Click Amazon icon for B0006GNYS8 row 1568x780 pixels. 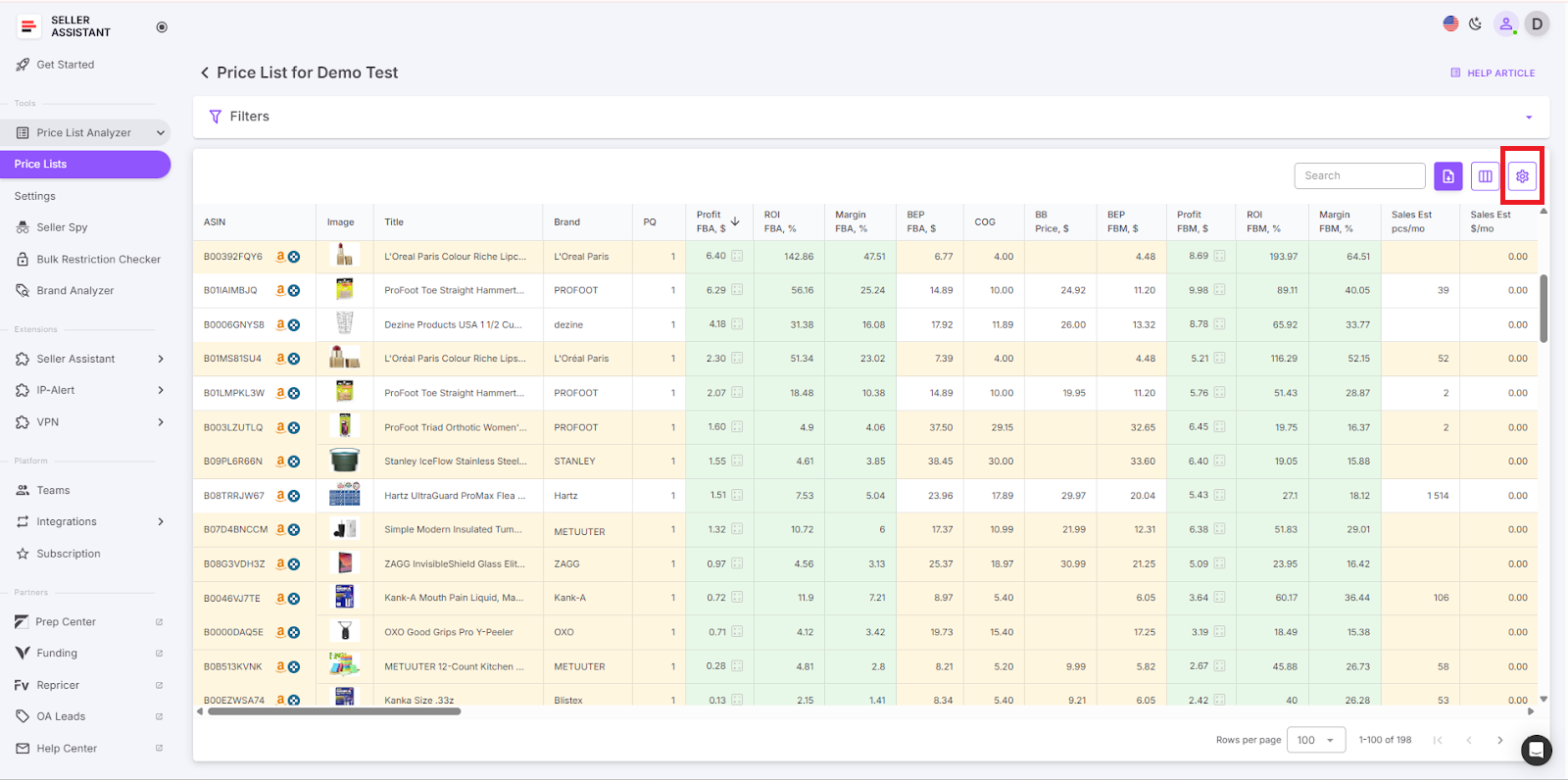click(280, 325)
